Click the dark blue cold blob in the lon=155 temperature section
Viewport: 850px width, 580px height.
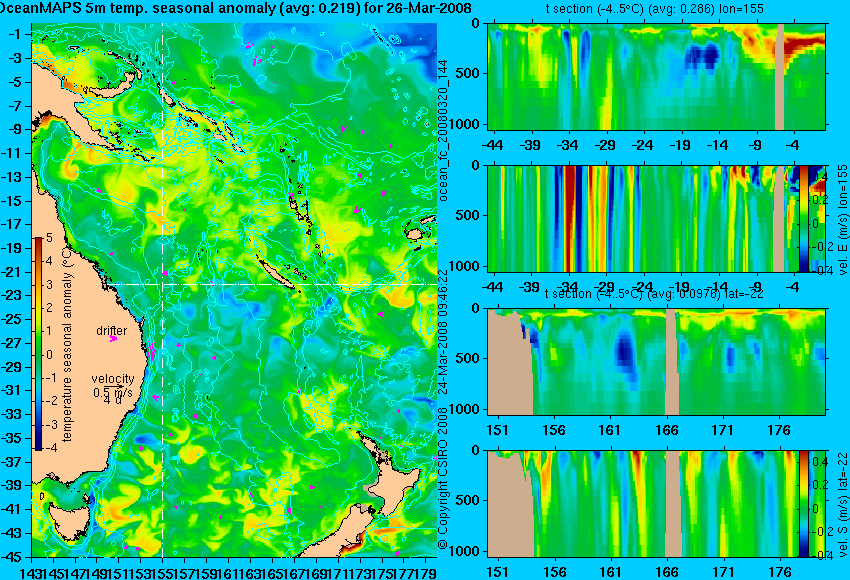click(x=703, y=56)
